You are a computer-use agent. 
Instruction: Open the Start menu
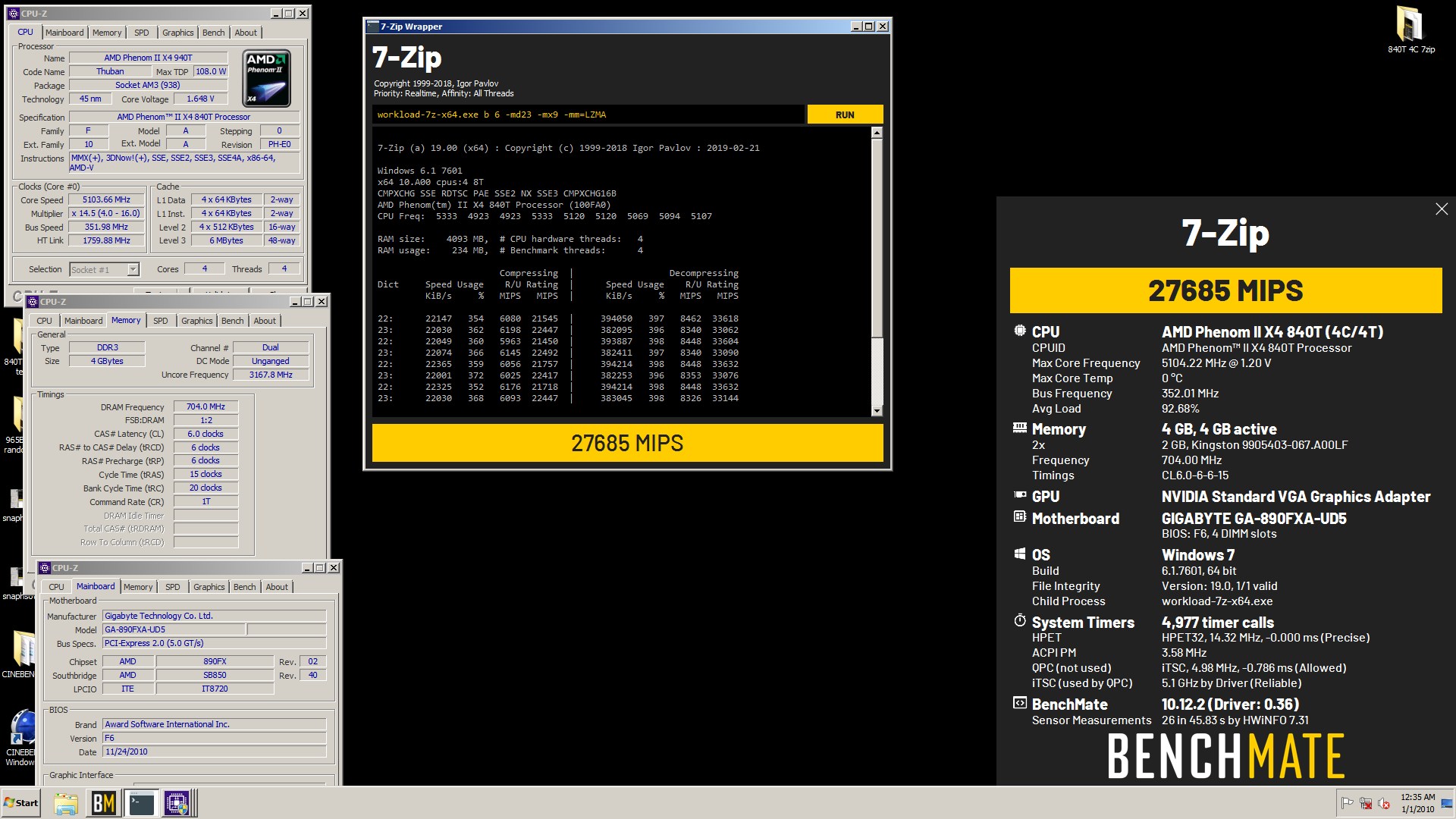pyautogui.click(x=21, y=803)
